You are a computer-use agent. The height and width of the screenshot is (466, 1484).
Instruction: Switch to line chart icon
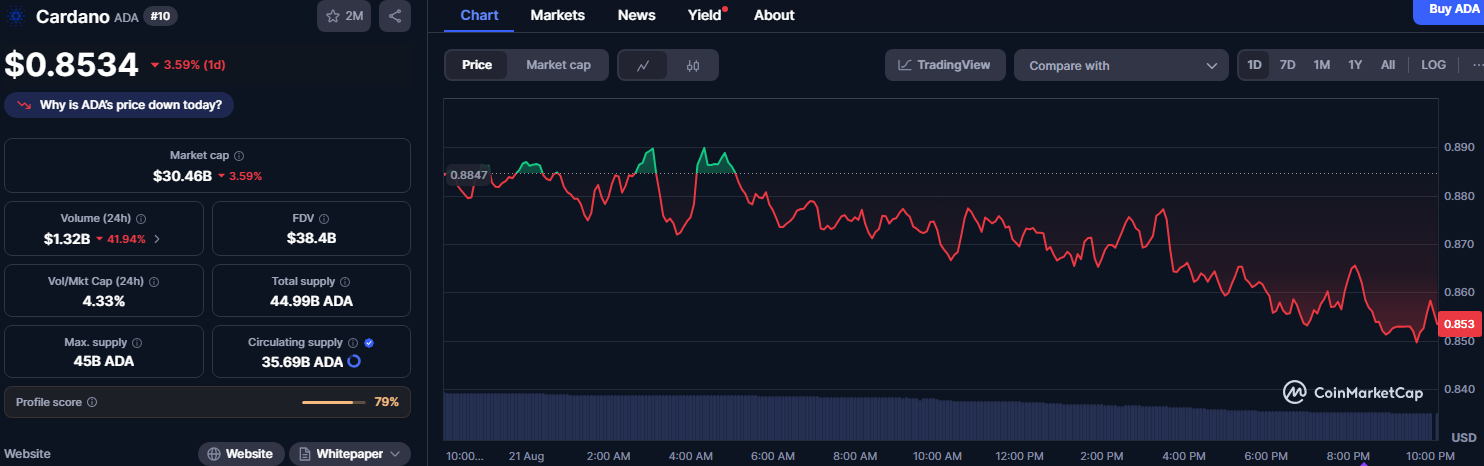(x=643, y=66)
